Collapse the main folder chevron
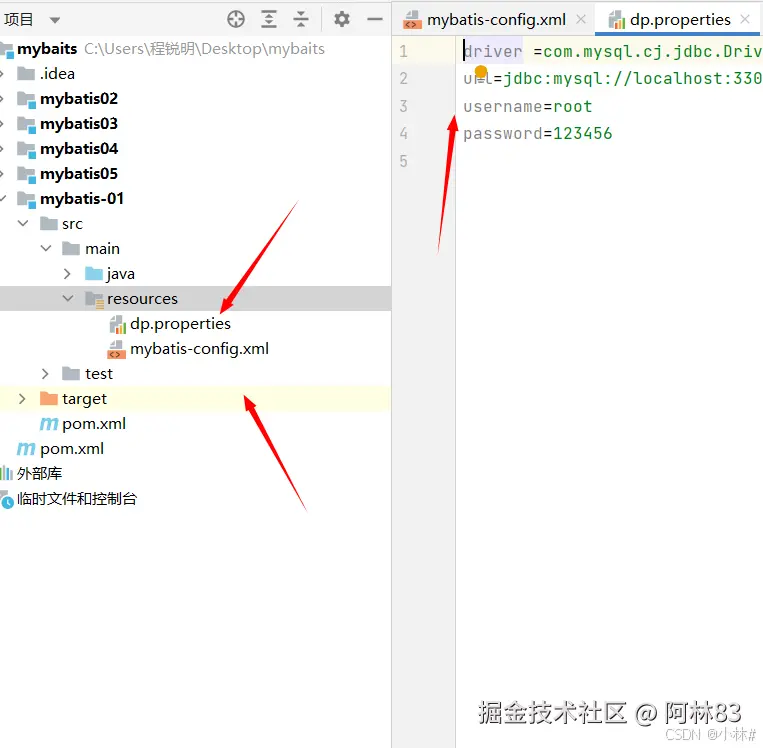 click(x=46, y=249)
